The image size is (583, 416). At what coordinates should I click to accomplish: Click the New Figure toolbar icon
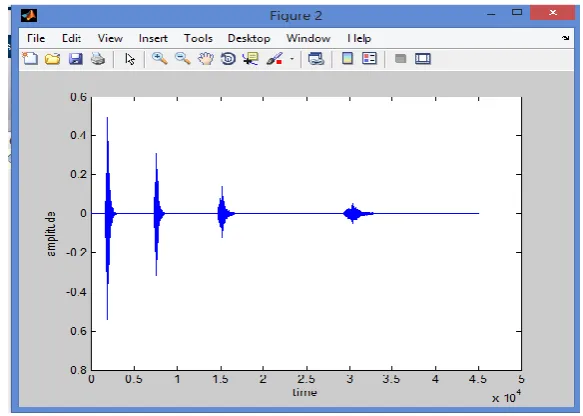coord(30,59)
